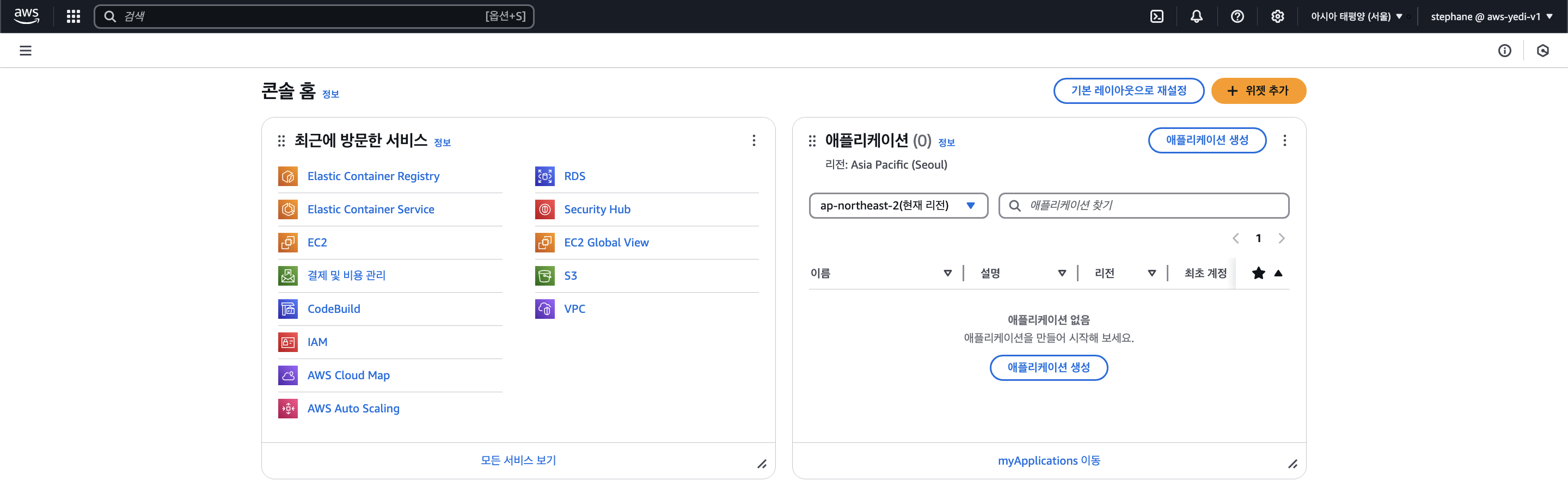The image size is (1568, 494).
Task: Click 기본 레이아웃으로 재설정 button
Action: pos(1129,91)
